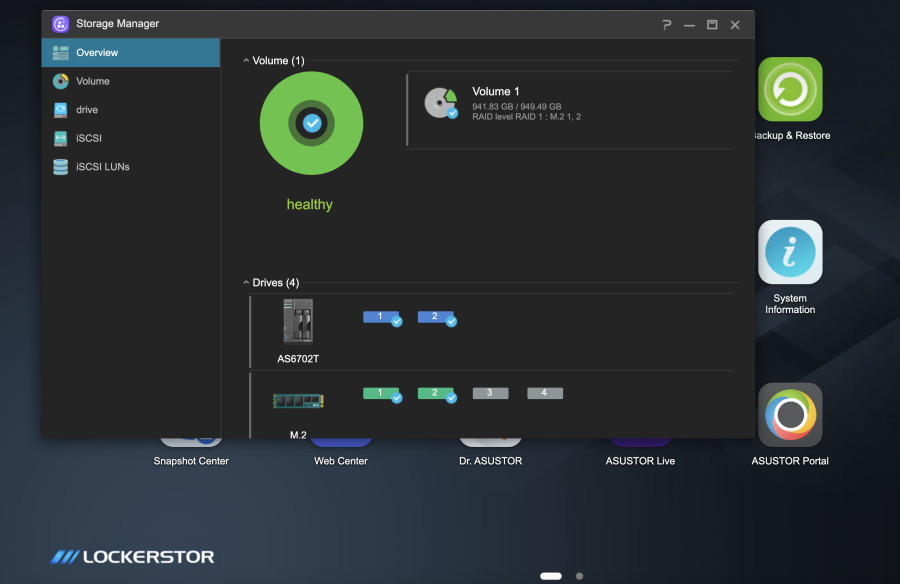The height and width of the screenshot is (584, 900).
Task: Open the help question mark button
Action: pos(667,25)
